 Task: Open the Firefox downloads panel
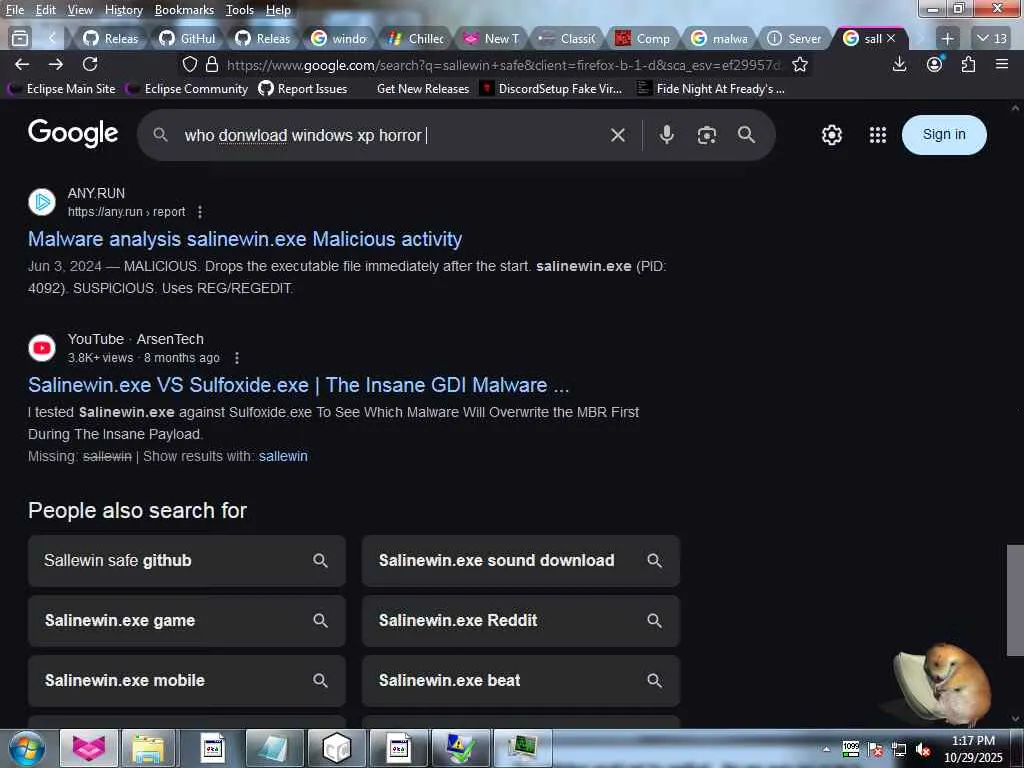899,64
